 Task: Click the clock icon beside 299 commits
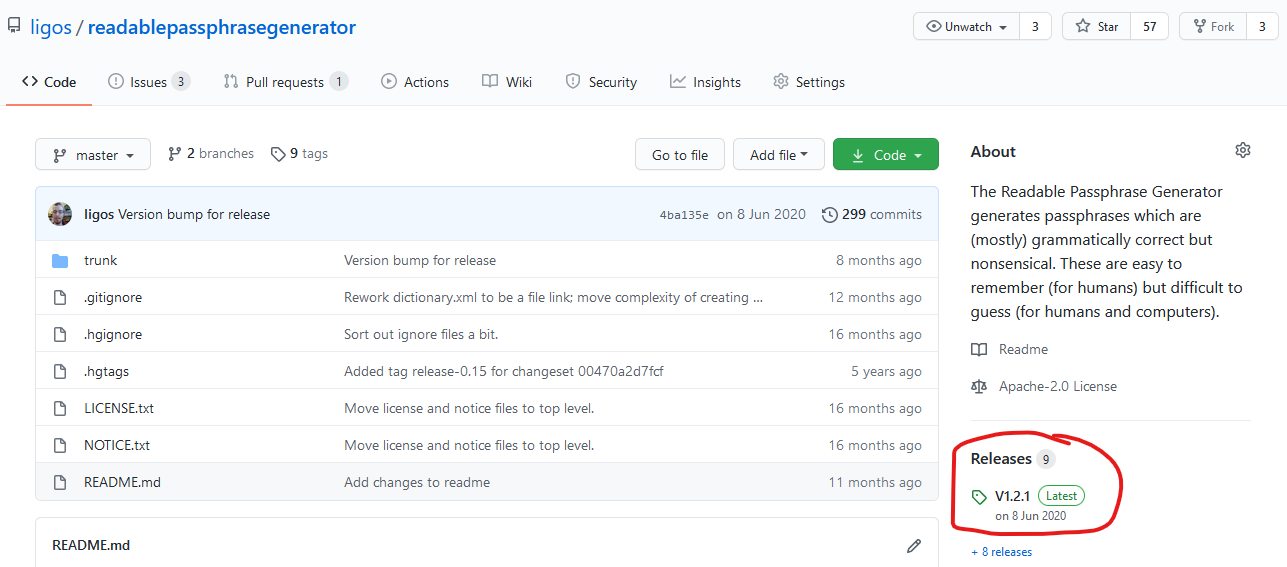pyautogui.click(x=830, y=214)
